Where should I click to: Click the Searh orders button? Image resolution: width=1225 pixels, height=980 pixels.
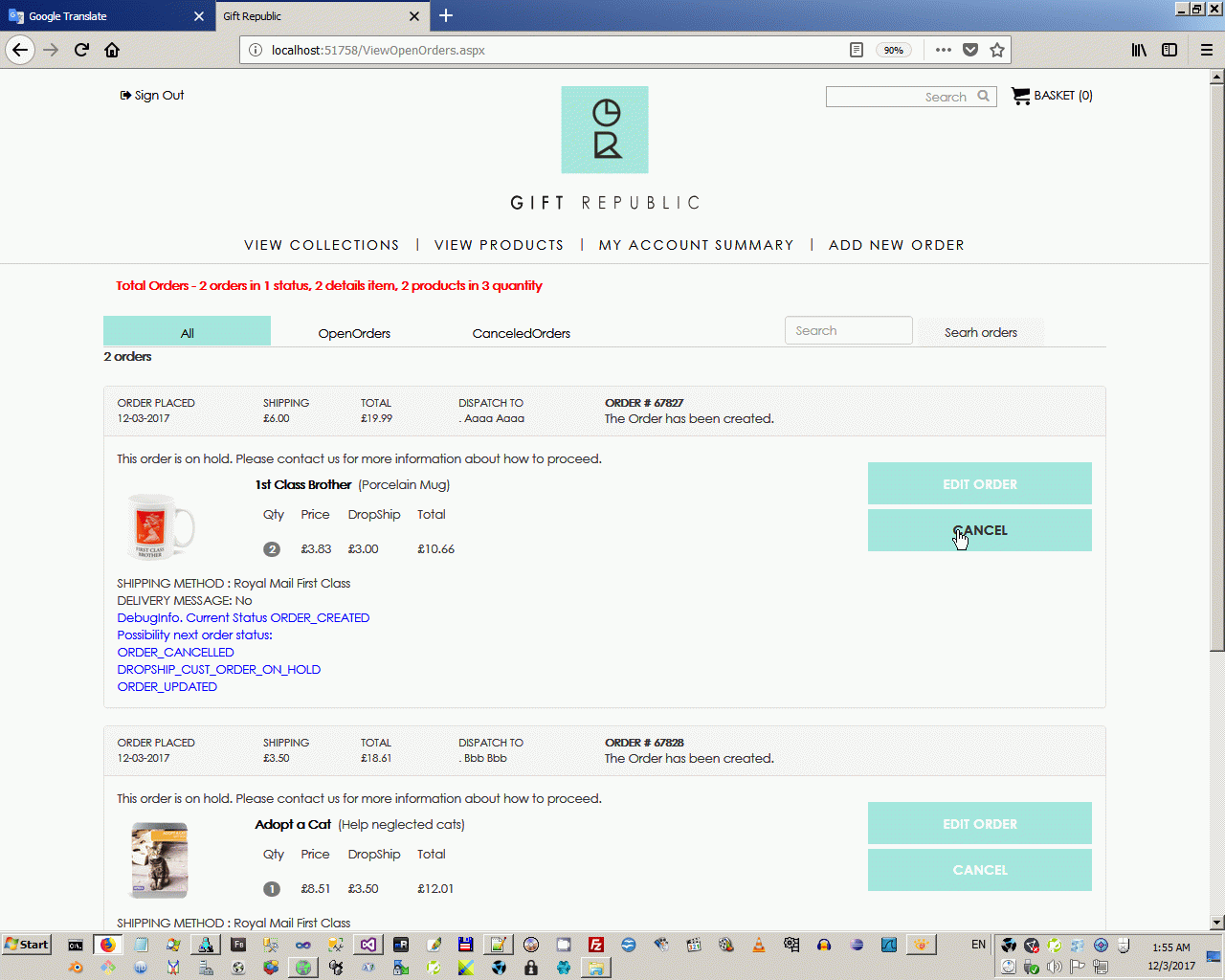(x=981, y=332)
